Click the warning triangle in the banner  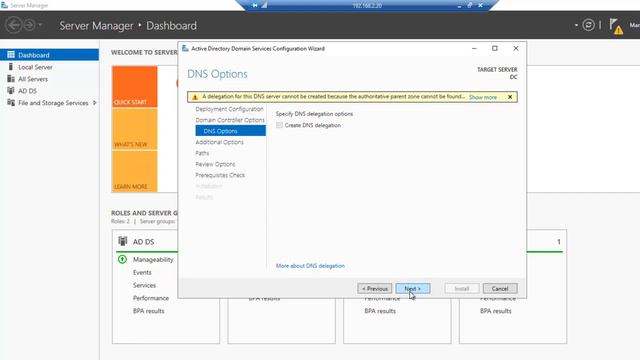tap(195, 97)
